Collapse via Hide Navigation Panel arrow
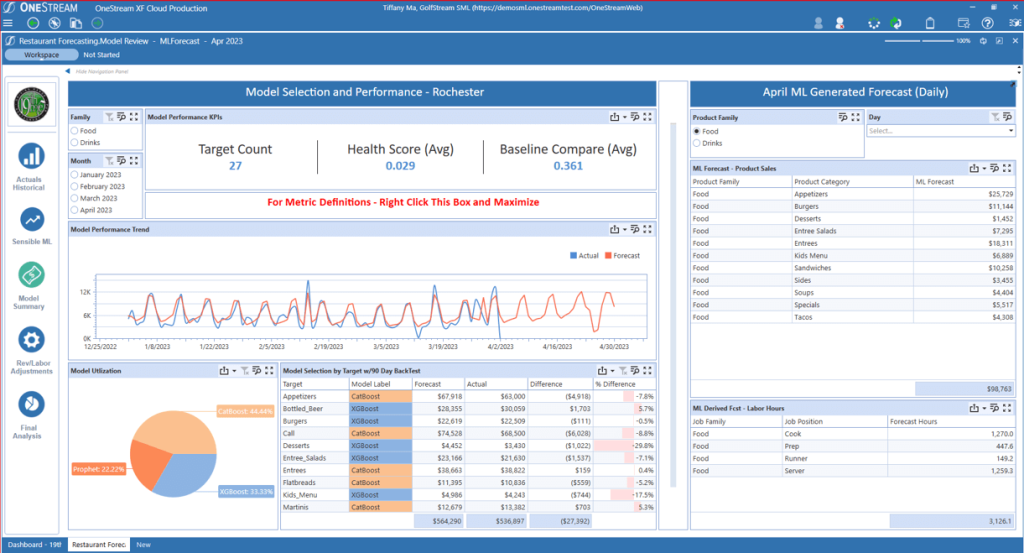Image resolution: width=1024 pixels, height=553 pixels. point(68,71)
